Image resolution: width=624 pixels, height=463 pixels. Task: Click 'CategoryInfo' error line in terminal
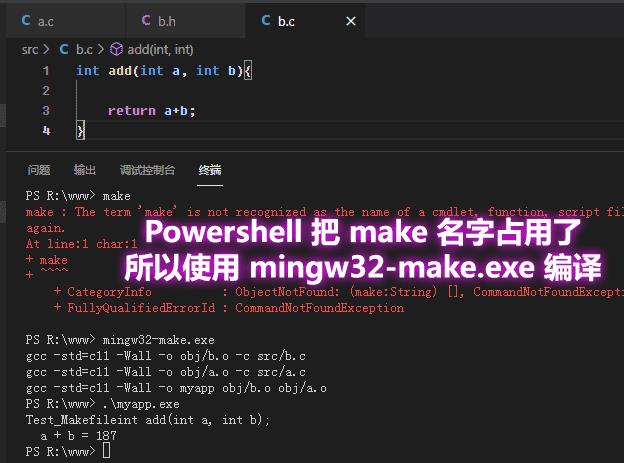pos(338,292)
